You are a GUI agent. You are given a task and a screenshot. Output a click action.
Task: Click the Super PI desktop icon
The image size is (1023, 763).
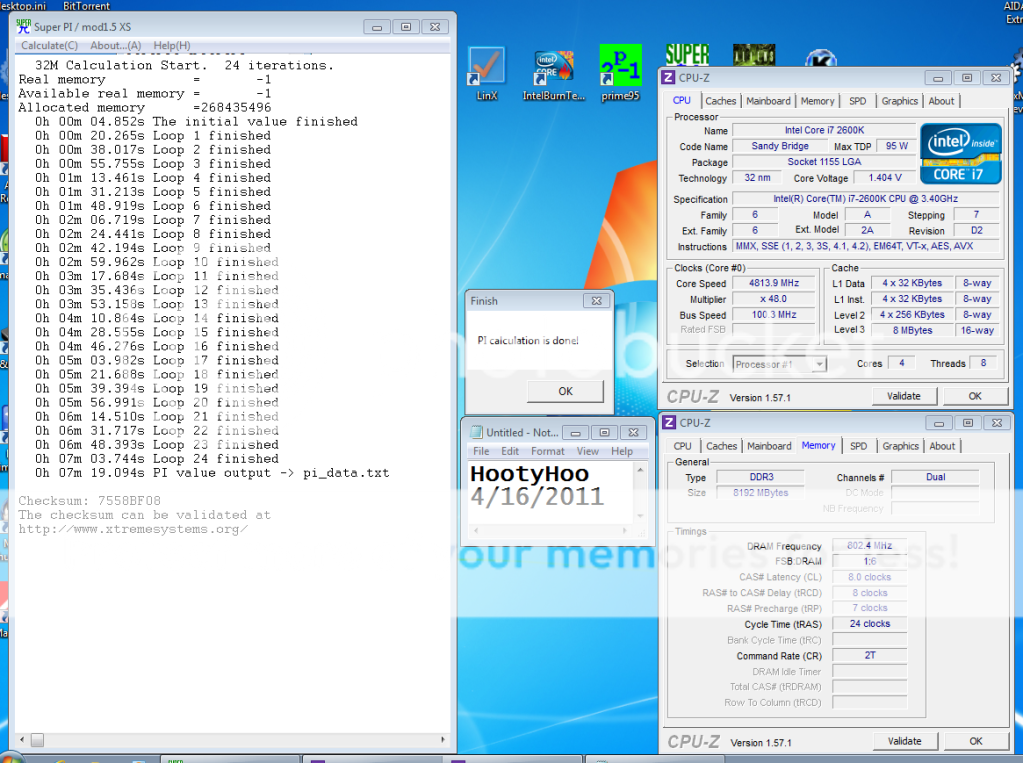pos(687,55)
